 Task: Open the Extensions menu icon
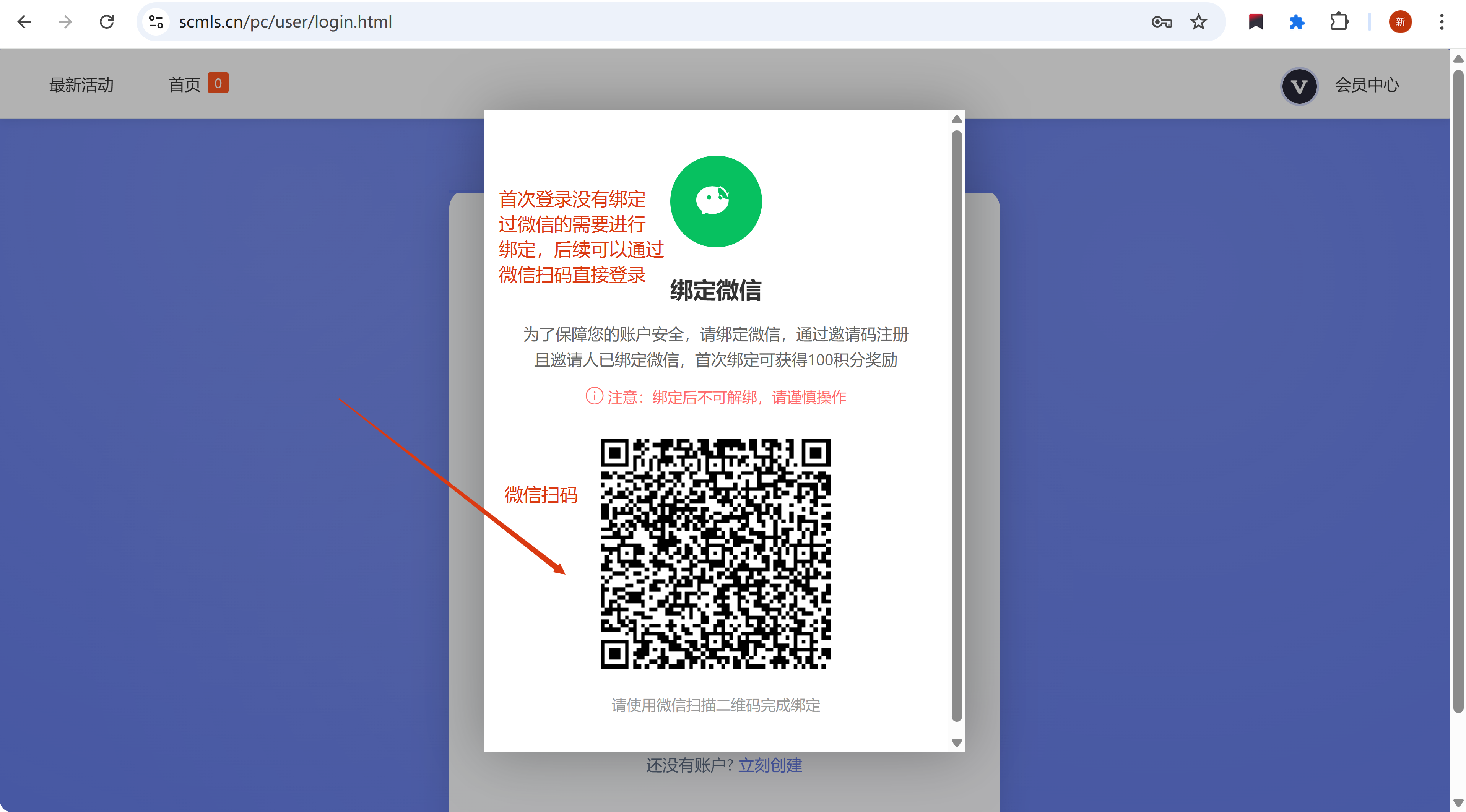click(1339, 22)
